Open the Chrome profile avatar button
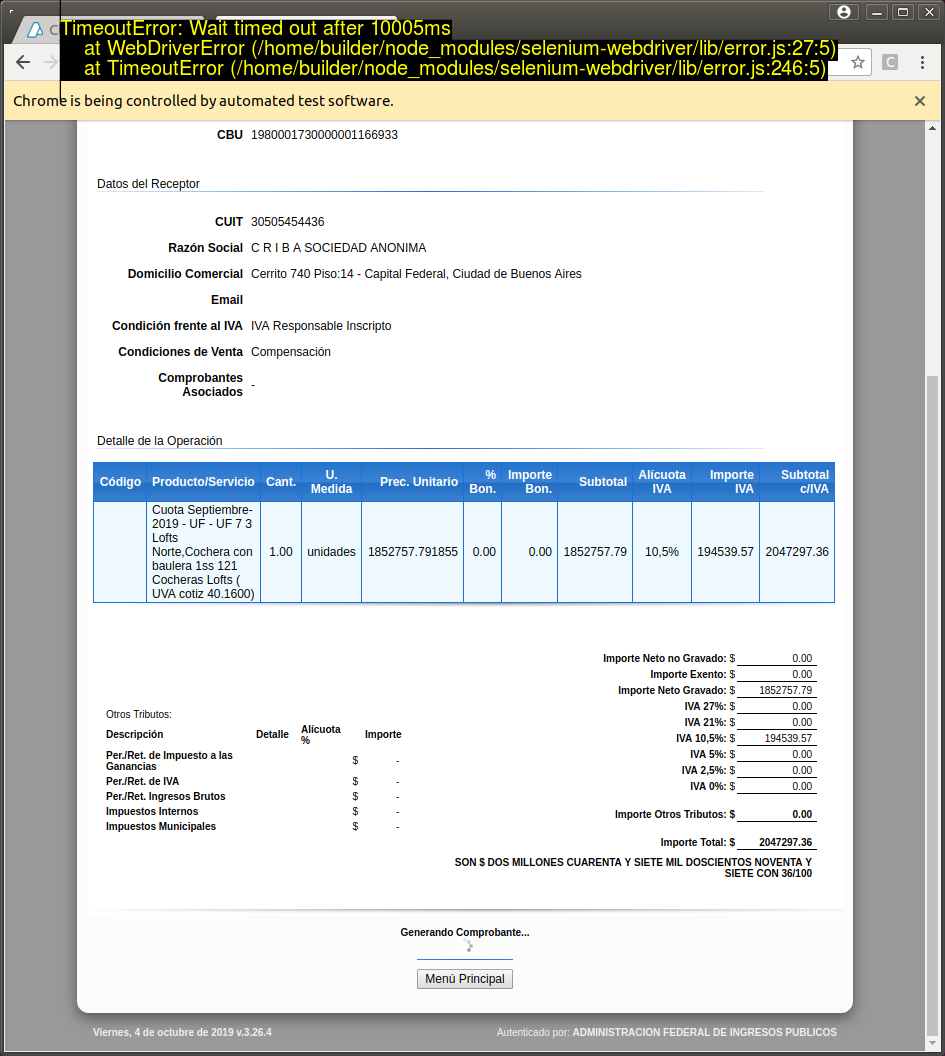The width and height of the screenshot is (945, 1056). click(x=844, y=11)
